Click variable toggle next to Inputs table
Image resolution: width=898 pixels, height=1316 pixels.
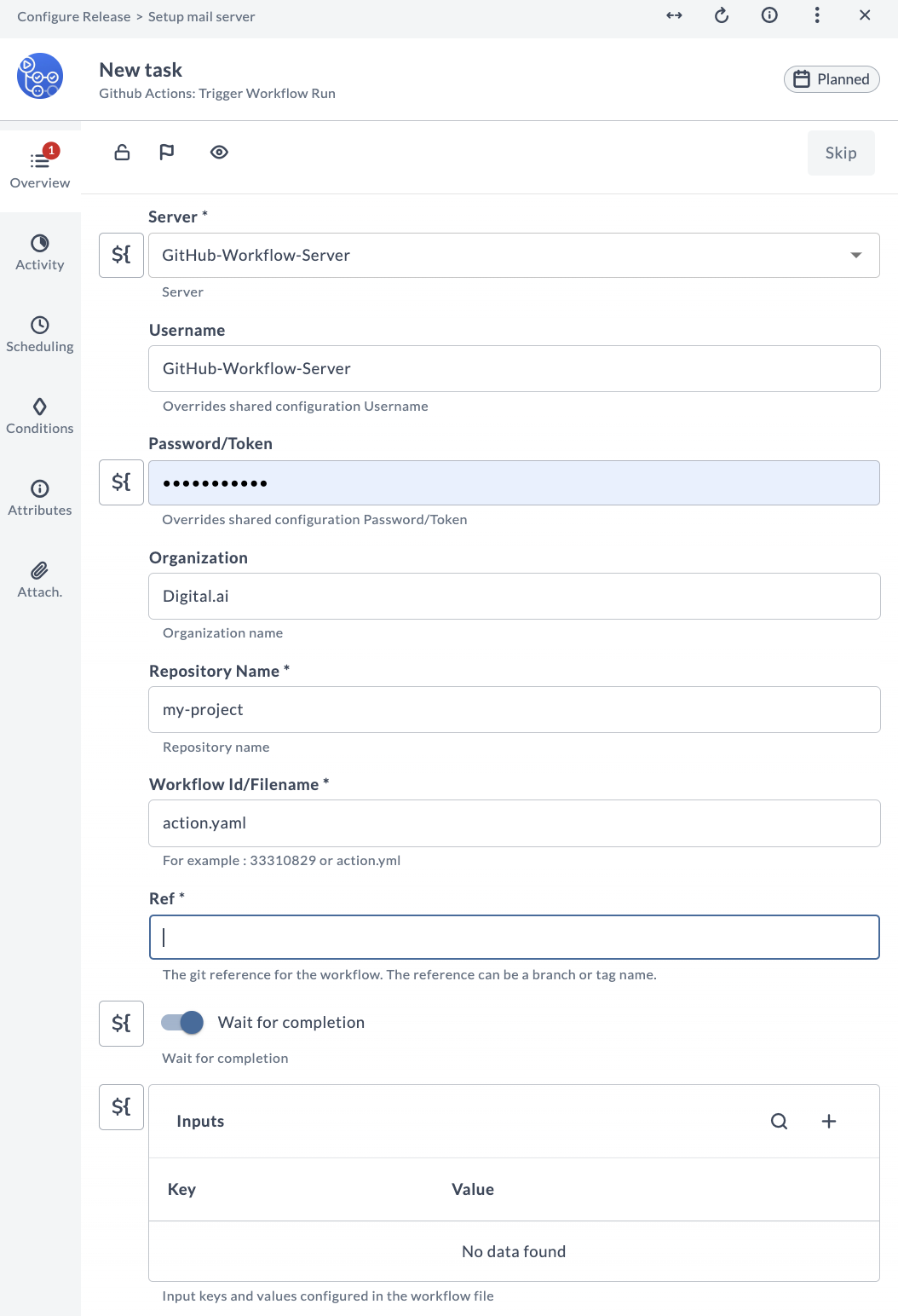pyautogui.click(x=121, y=1107)
